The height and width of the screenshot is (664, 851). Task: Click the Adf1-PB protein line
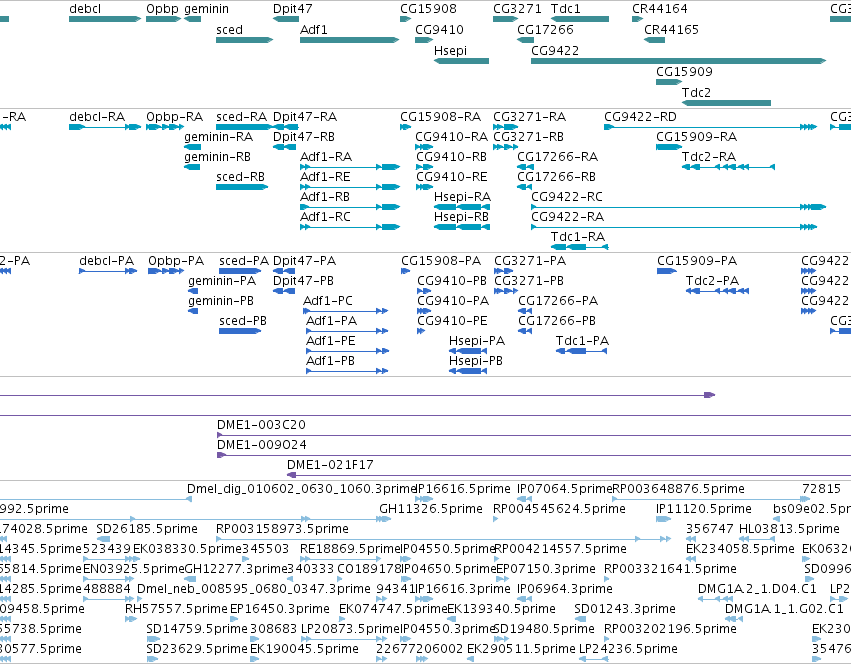tap(347, 371)
